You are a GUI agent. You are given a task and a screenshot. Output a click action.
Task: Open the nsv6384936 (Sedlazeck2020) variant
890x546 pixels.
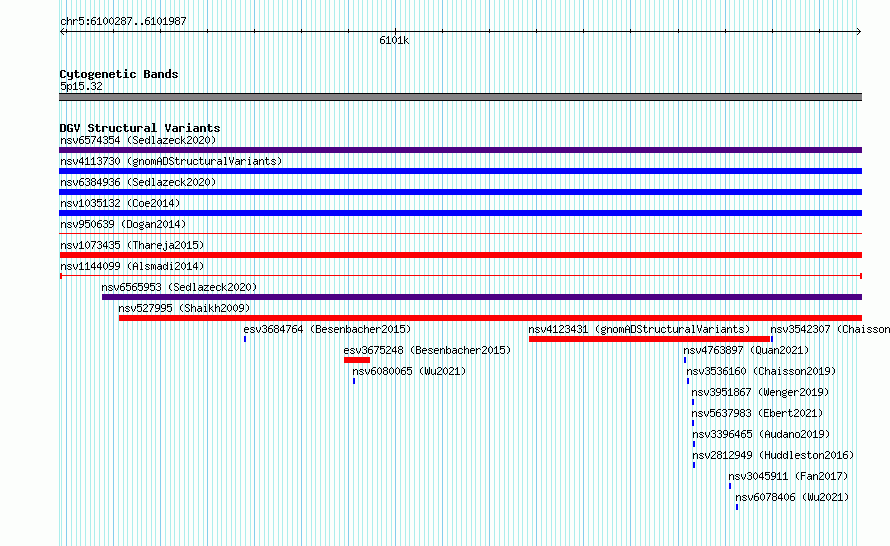pyautogui.click(x=138, y=182)
